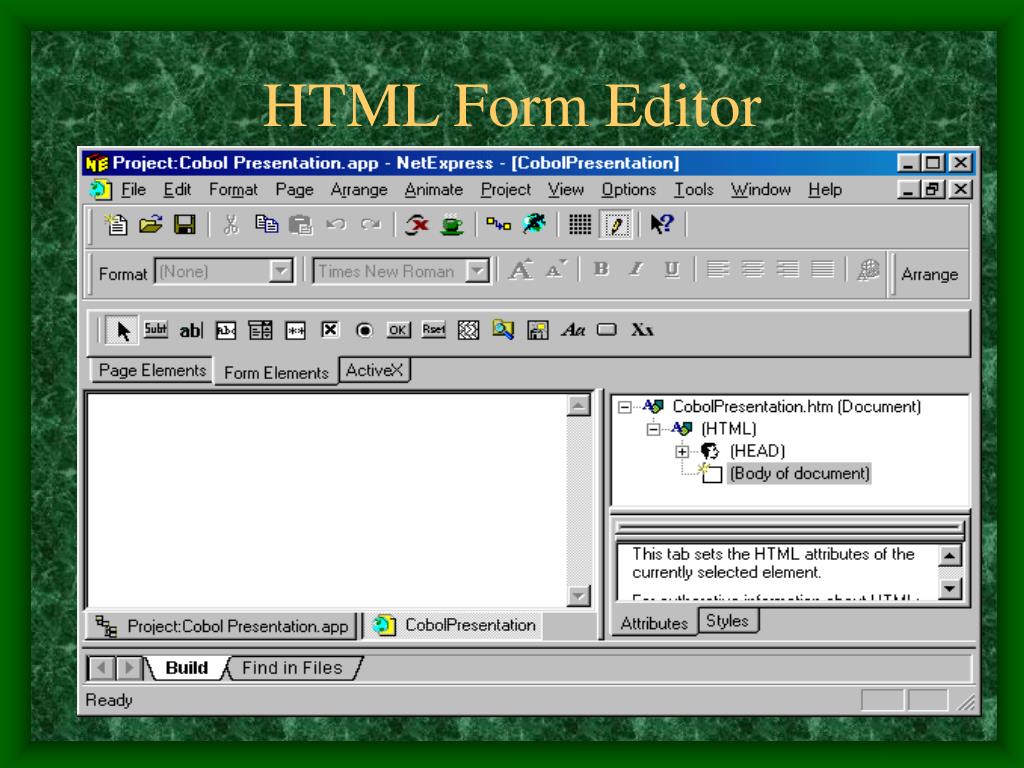Open the Project menu

click(505, 189)
